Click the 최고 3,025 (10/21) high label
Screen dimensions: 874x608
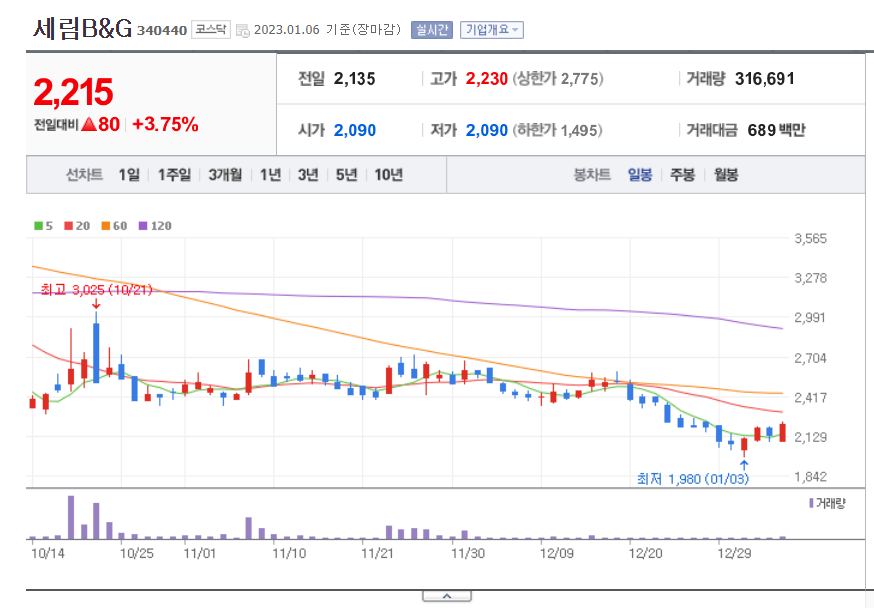click(x=96, y=290)
